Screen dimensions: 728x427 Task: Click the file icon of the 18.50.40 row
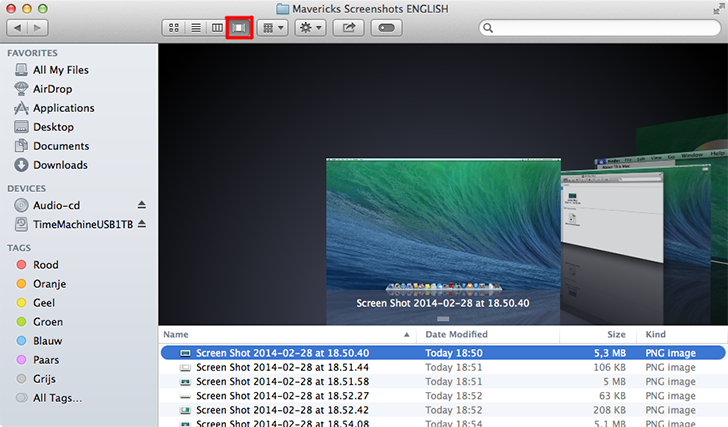click(x=185, y=353)
